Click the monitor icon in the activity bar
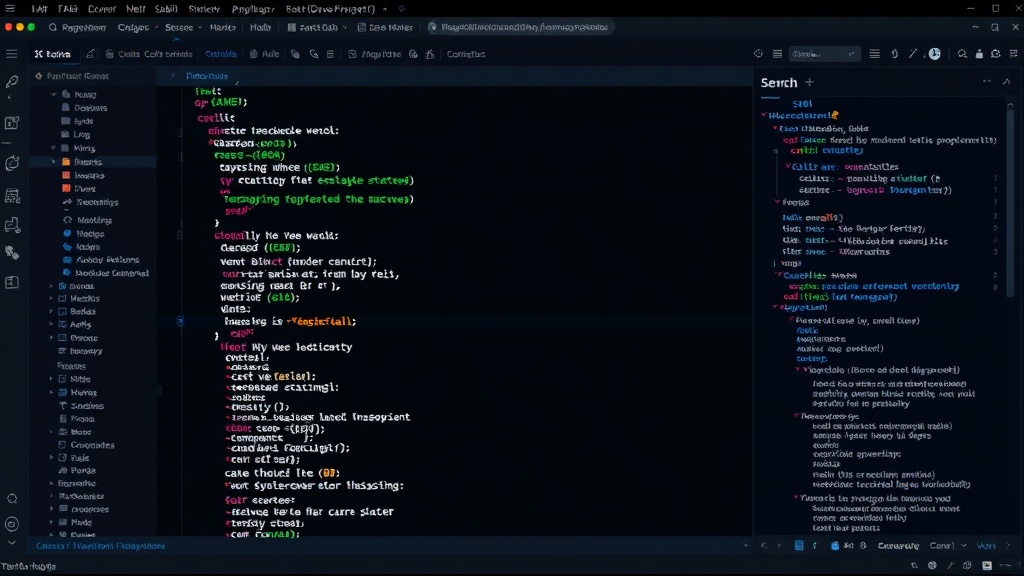This screenshot has width=1024, height=576. [12, 226]
